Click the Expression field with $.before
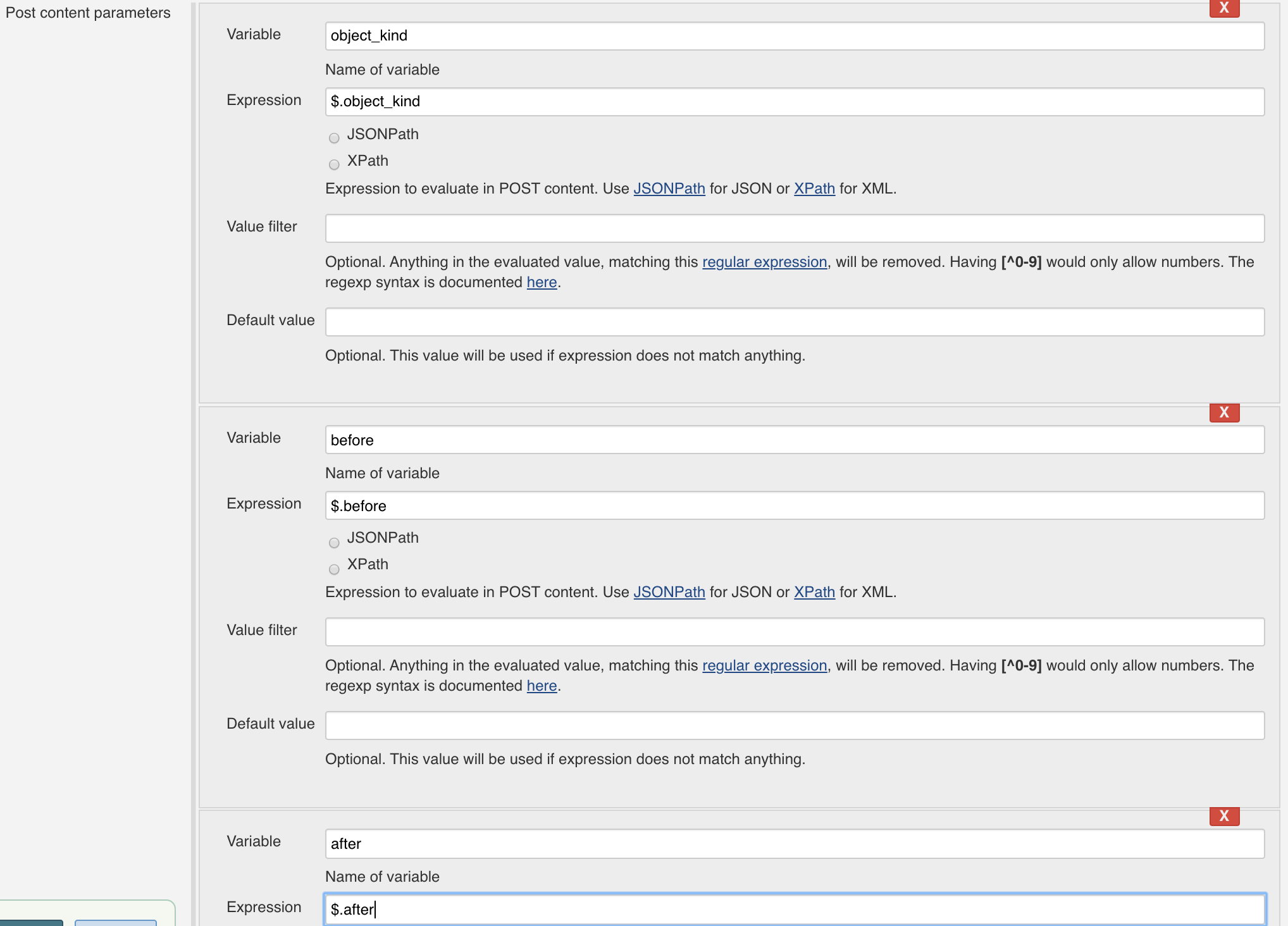 795,505
